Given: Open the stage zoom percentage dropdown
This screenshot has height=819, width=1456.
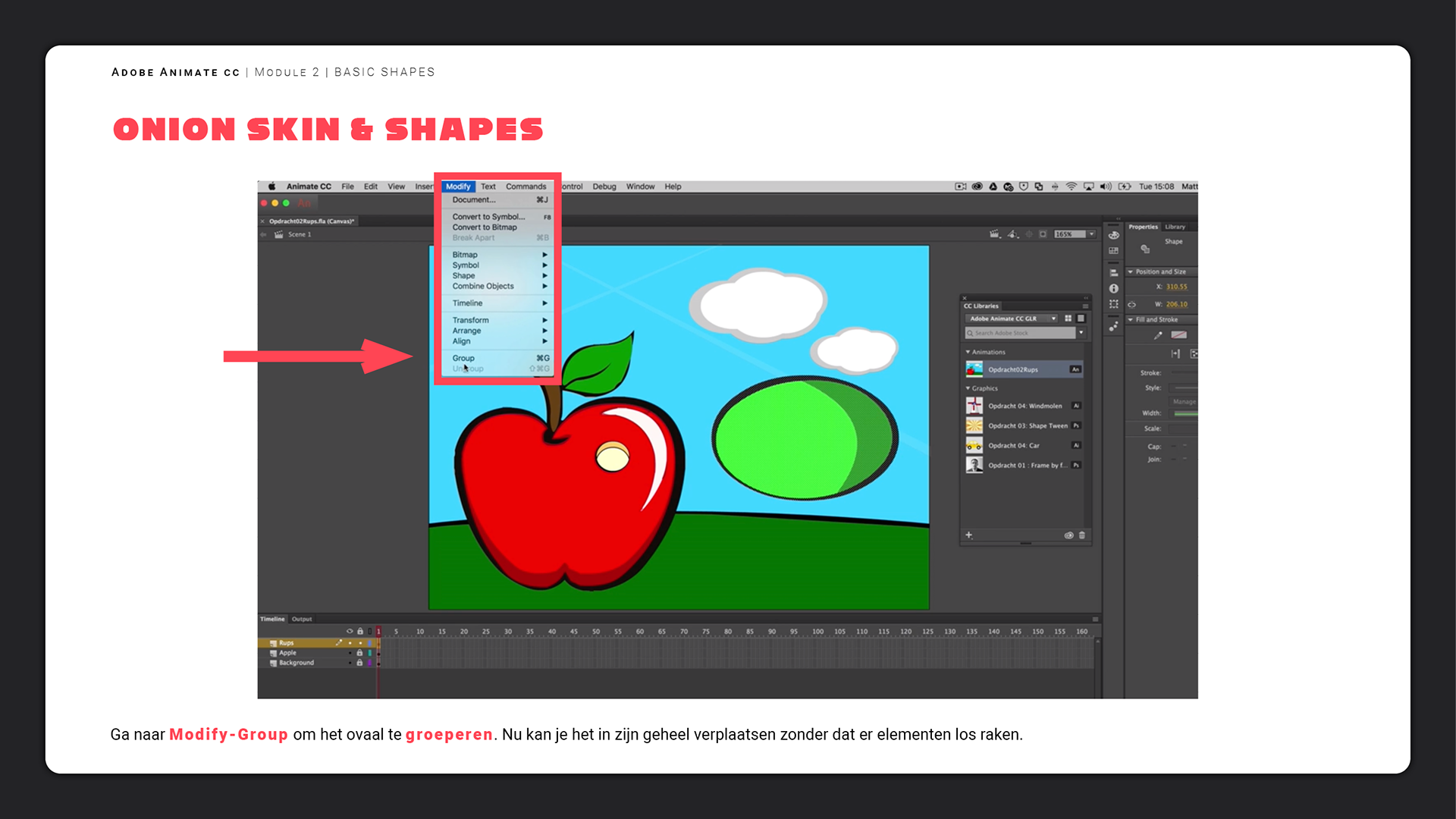Looking at the screenshot, I should pos(1092,234).
